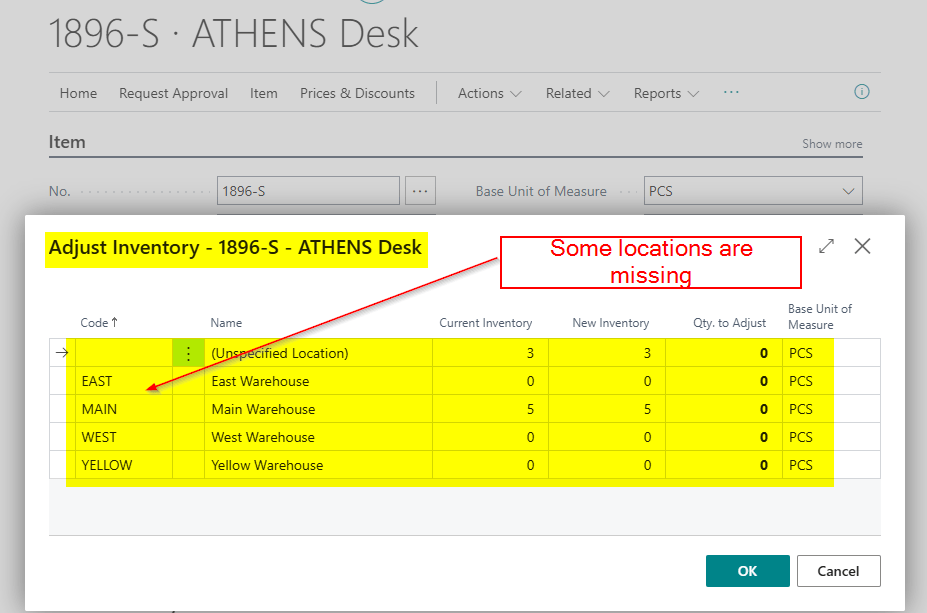Click the info icon in the action bar
Image resolution: width=927 pixels, height=613 pixels.
861,92
